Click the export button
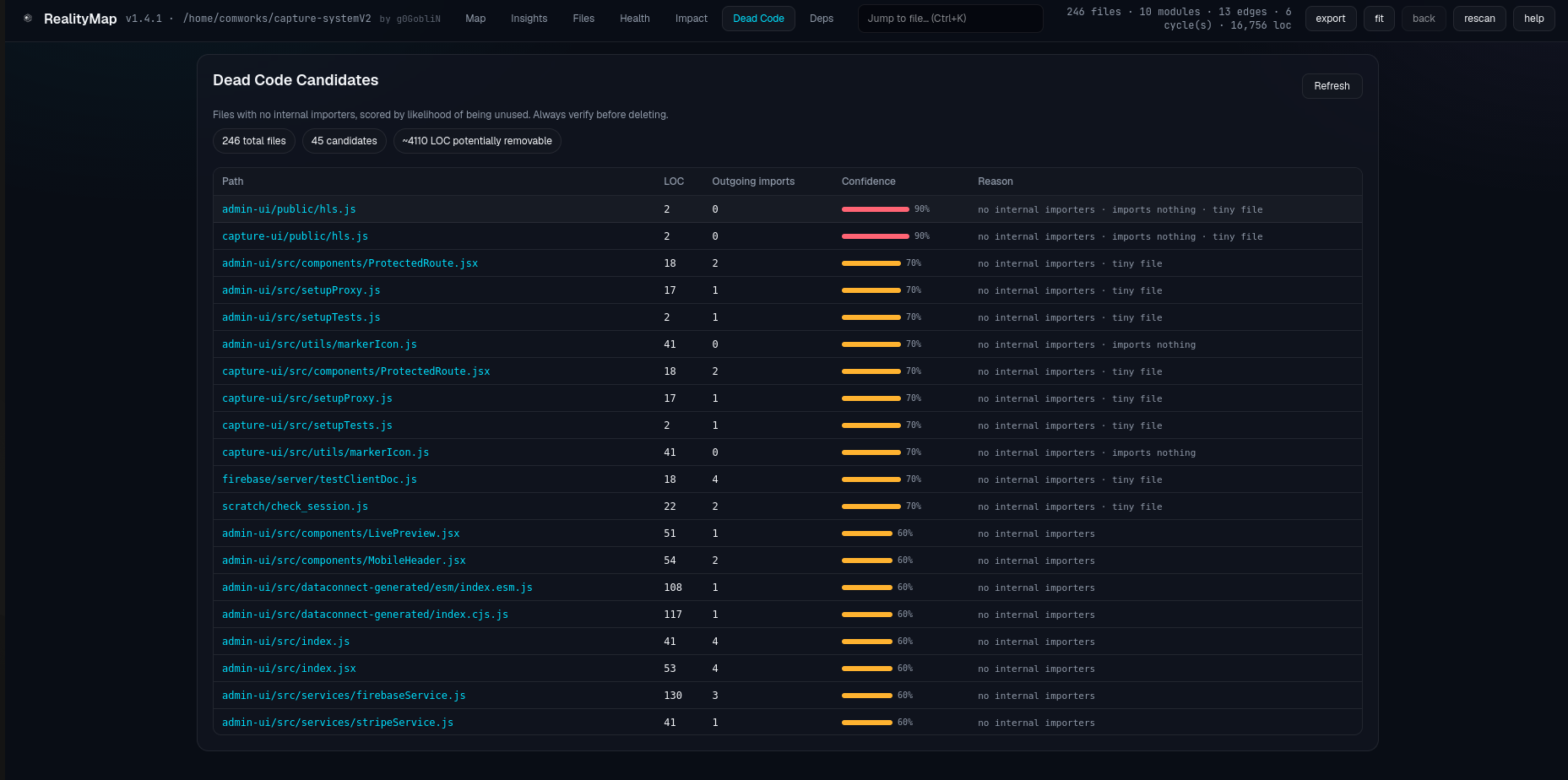This screenshot has height=780, width=1568. click(1331, 19)
